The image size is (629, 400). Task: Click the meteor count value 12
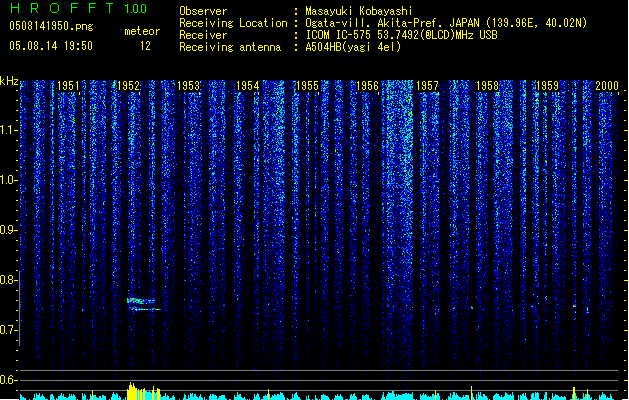(145, 46)
